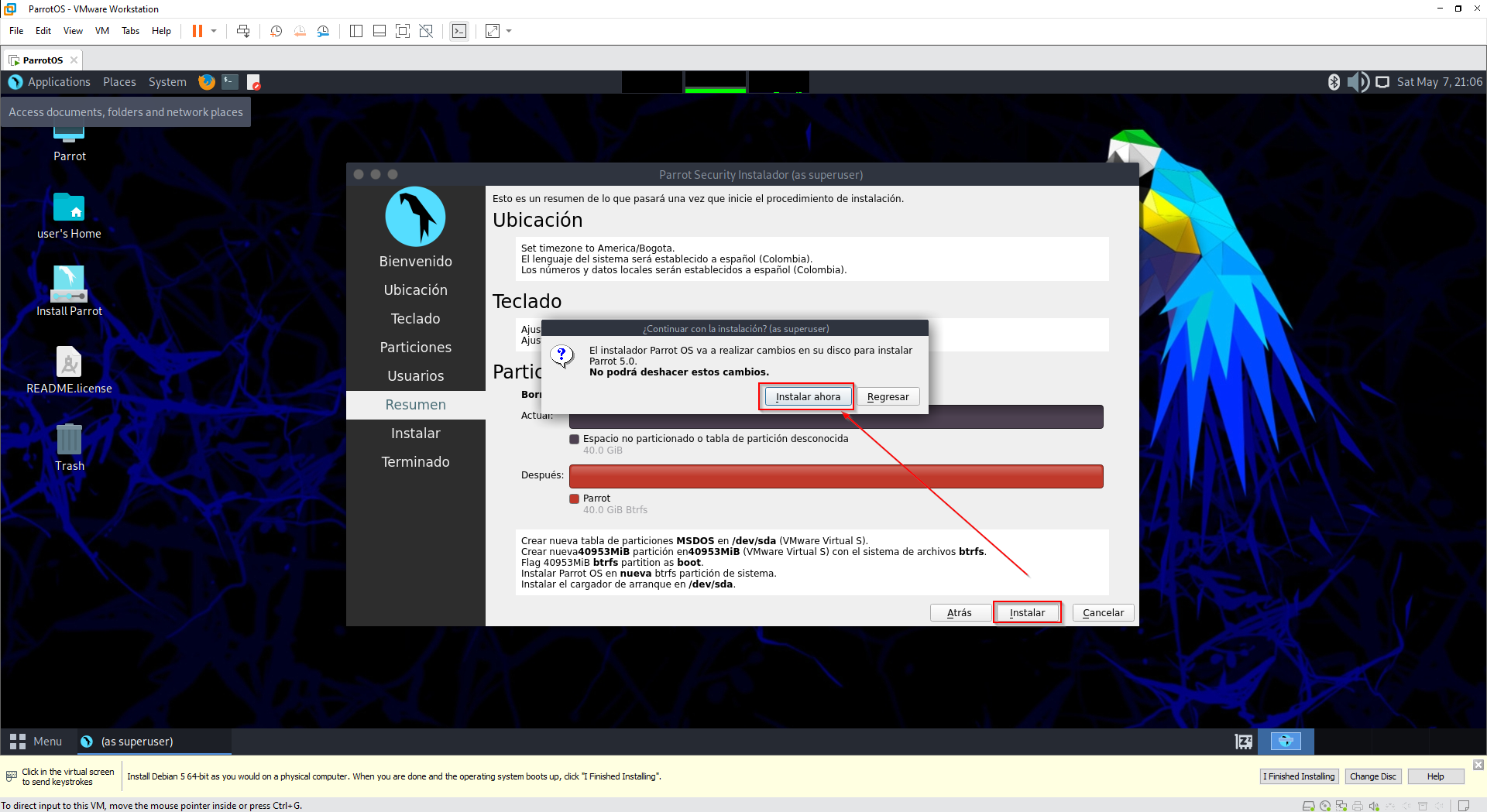Click the display icon in Parrot system tray
Viewport: 1487px width, 812px height.
coord(1382,82)
